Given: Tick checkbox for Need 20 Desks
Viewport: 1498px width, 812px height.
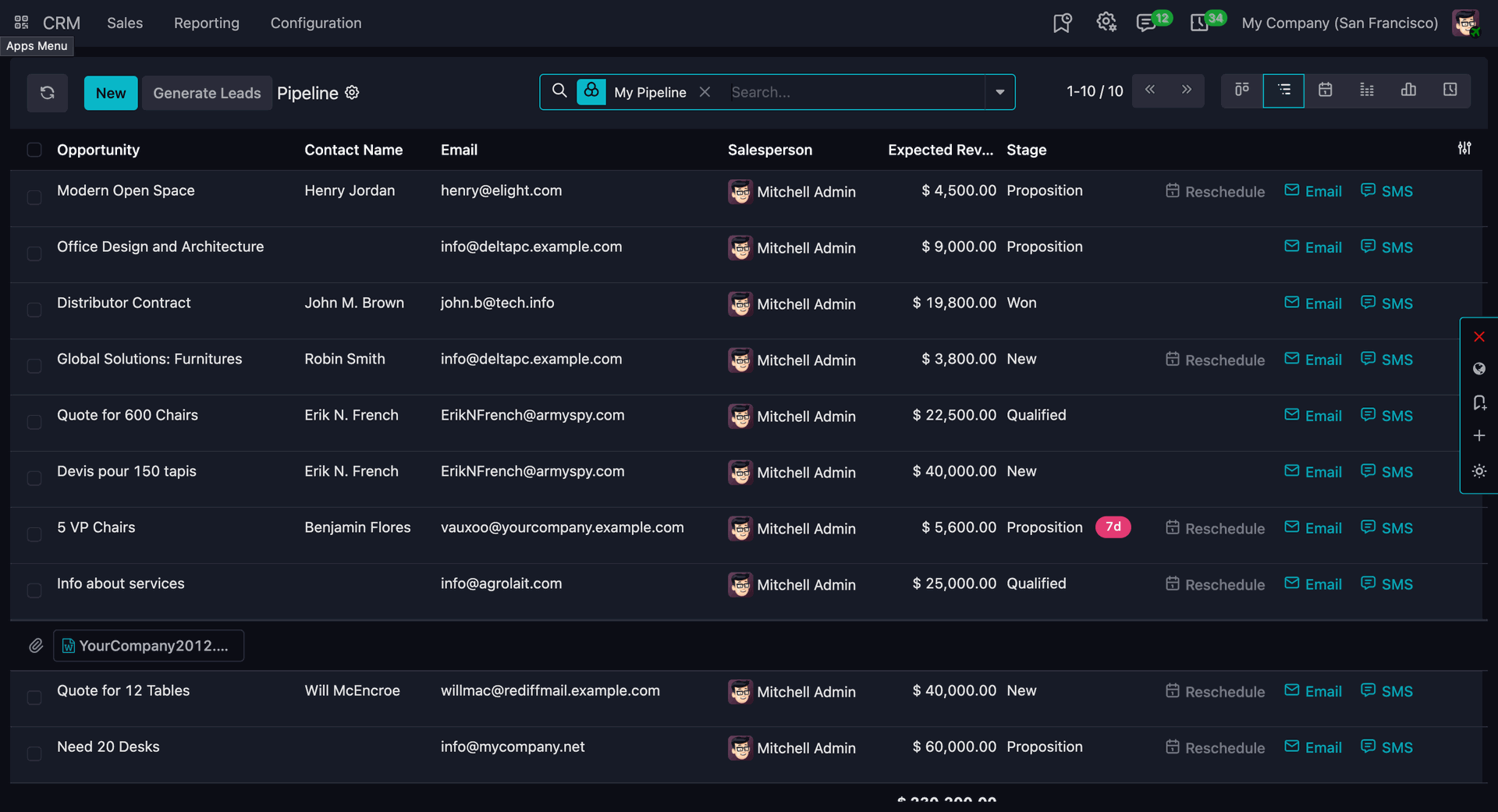Looking at the screenshot, I should 34,753.
